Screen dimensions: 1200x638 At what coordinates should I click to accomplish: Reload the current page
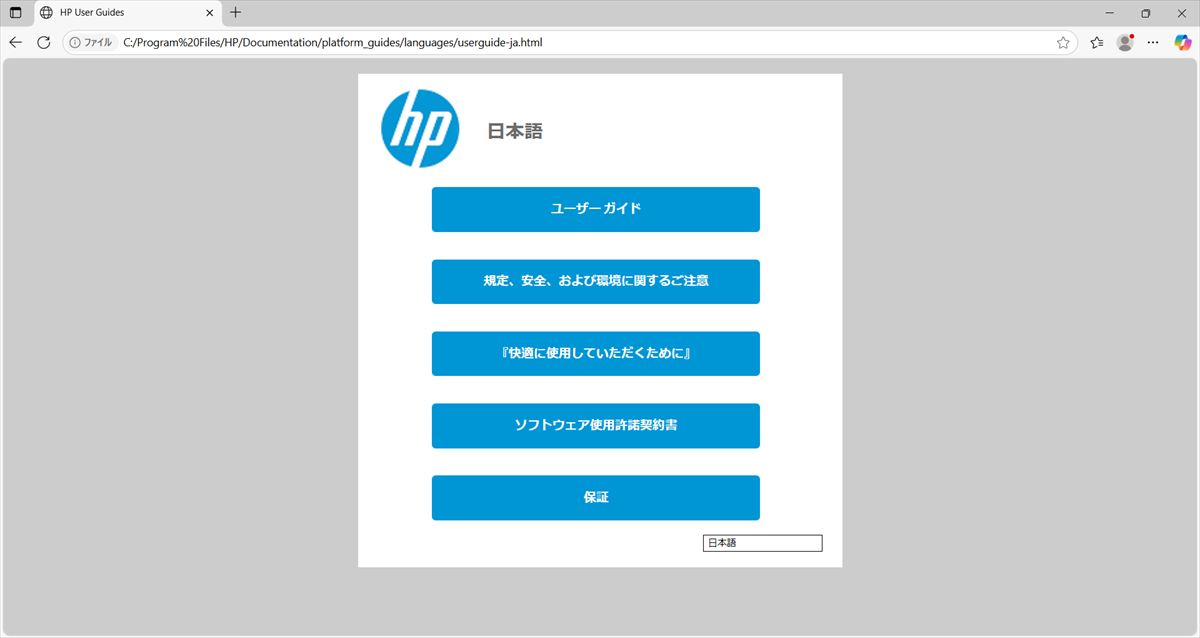pos(44,43)
